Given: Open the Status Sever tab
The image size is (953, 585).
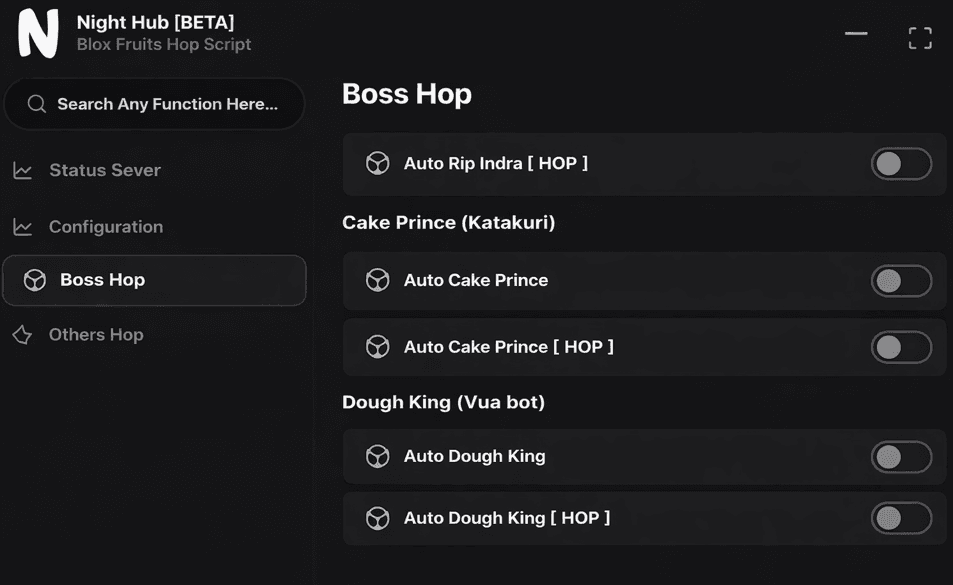Looking at the screenshot, I should [x=105, y=171].
